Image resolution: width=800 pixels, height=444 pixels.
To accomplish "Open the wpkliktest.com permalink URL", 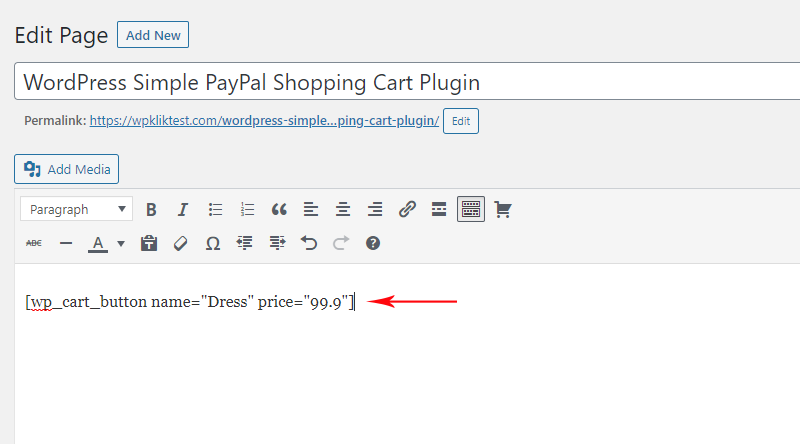I will 264,120.
